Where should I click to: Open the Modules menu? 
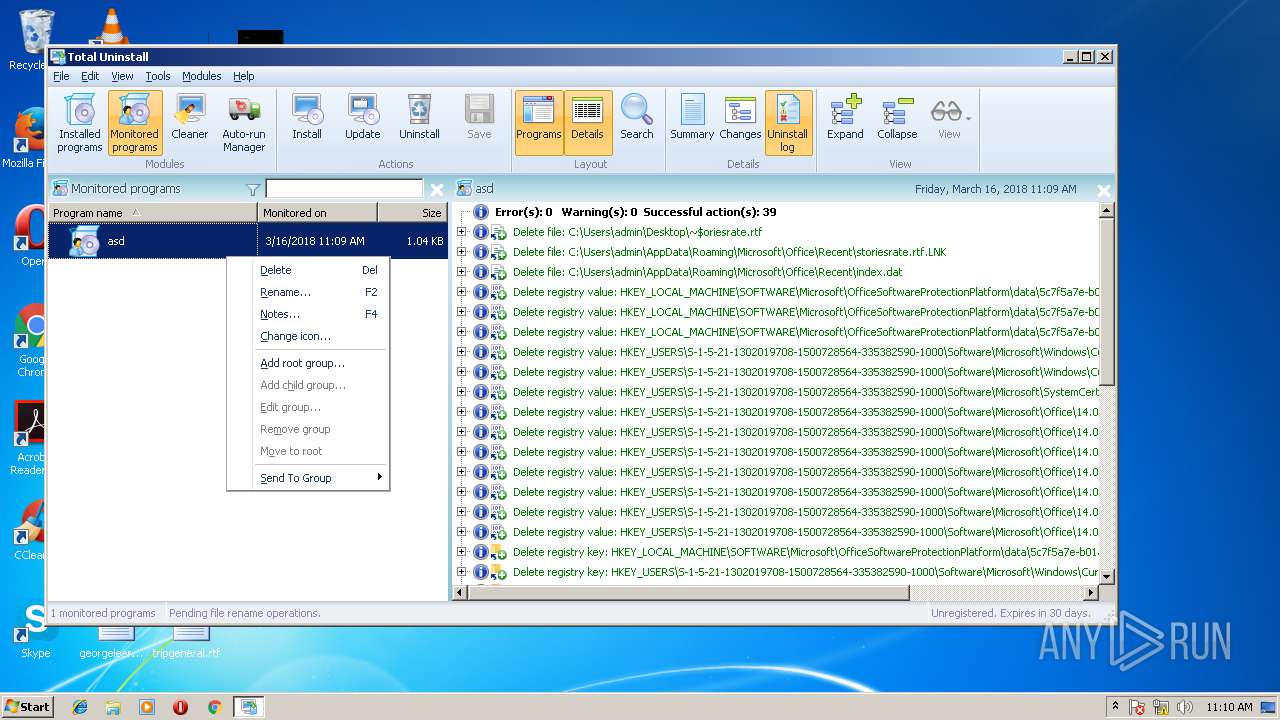coord(201,76)
